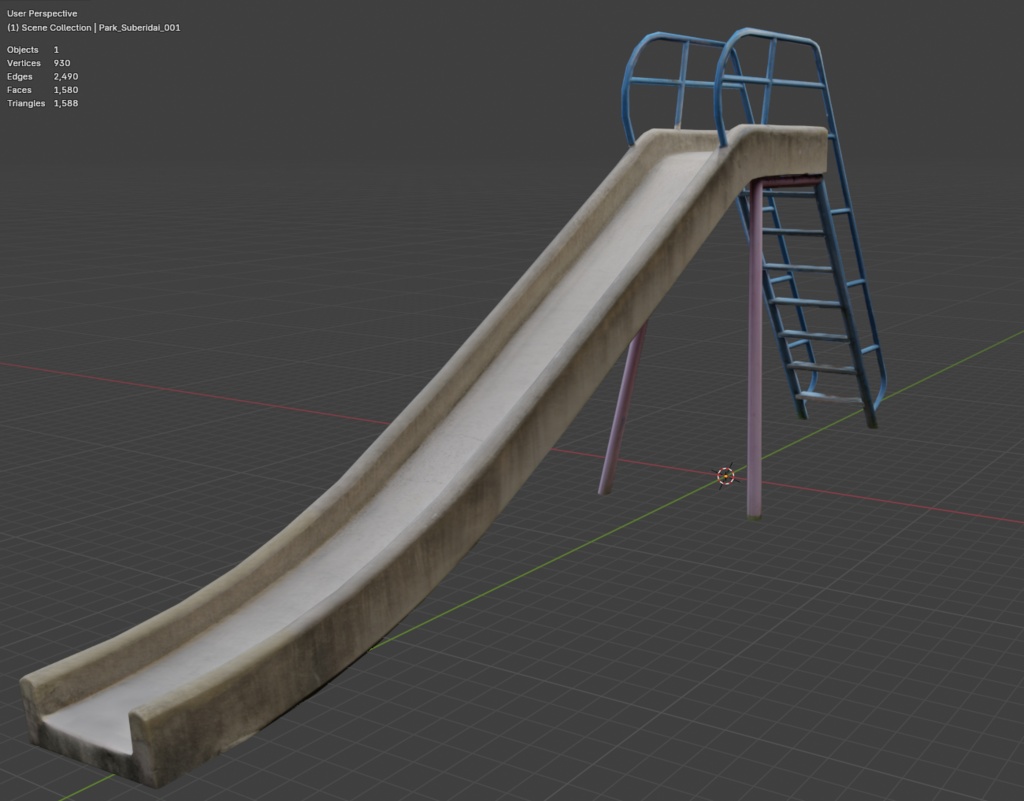The width and height of the screenshot is (1024, 801).
Task: Click the "Edges 2,490" statistics row
Action: click(42, 76)
